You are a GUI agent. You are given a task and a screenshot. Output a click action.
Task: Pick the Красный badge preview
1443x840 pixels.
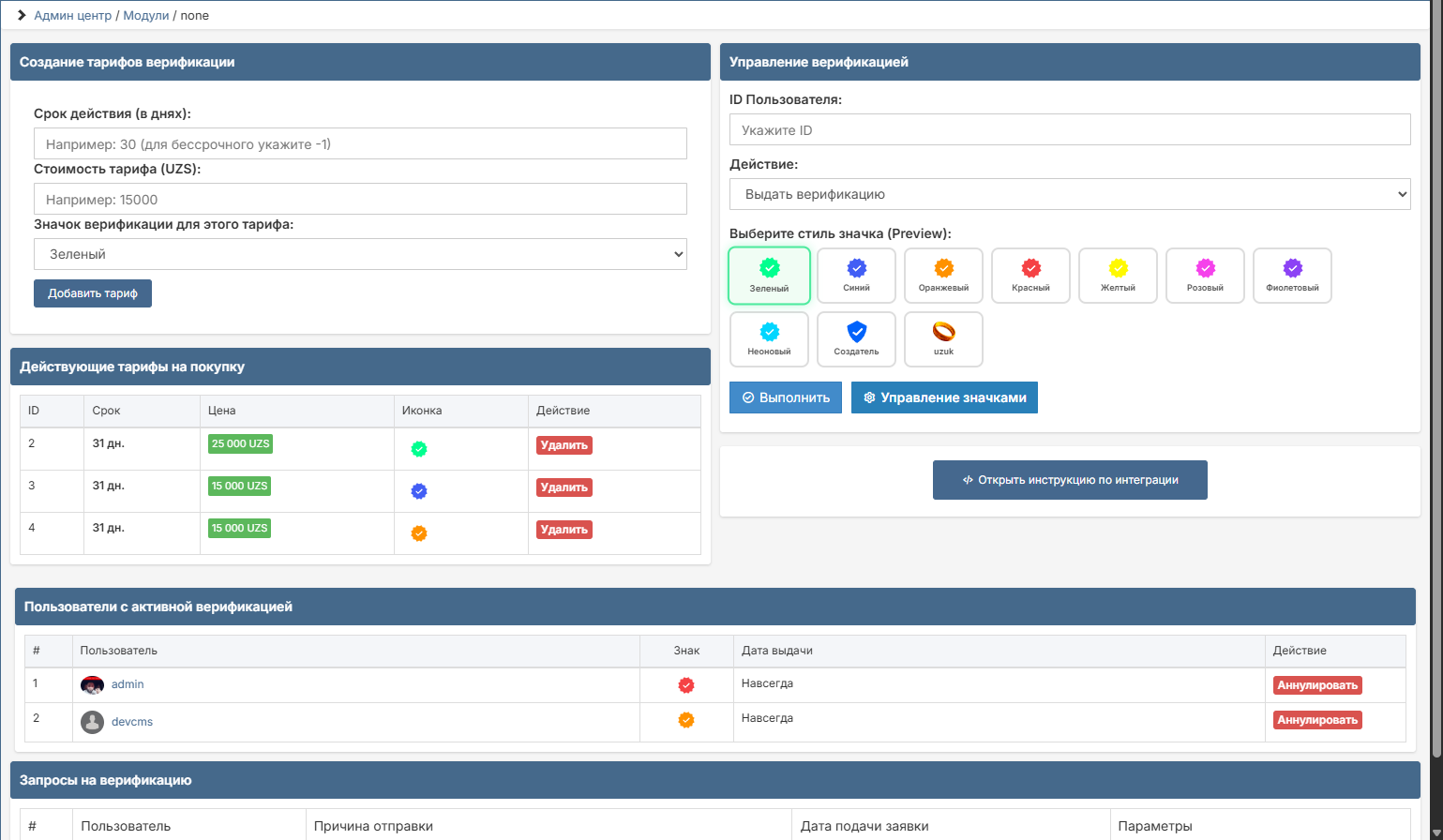tap(1030, 276)
